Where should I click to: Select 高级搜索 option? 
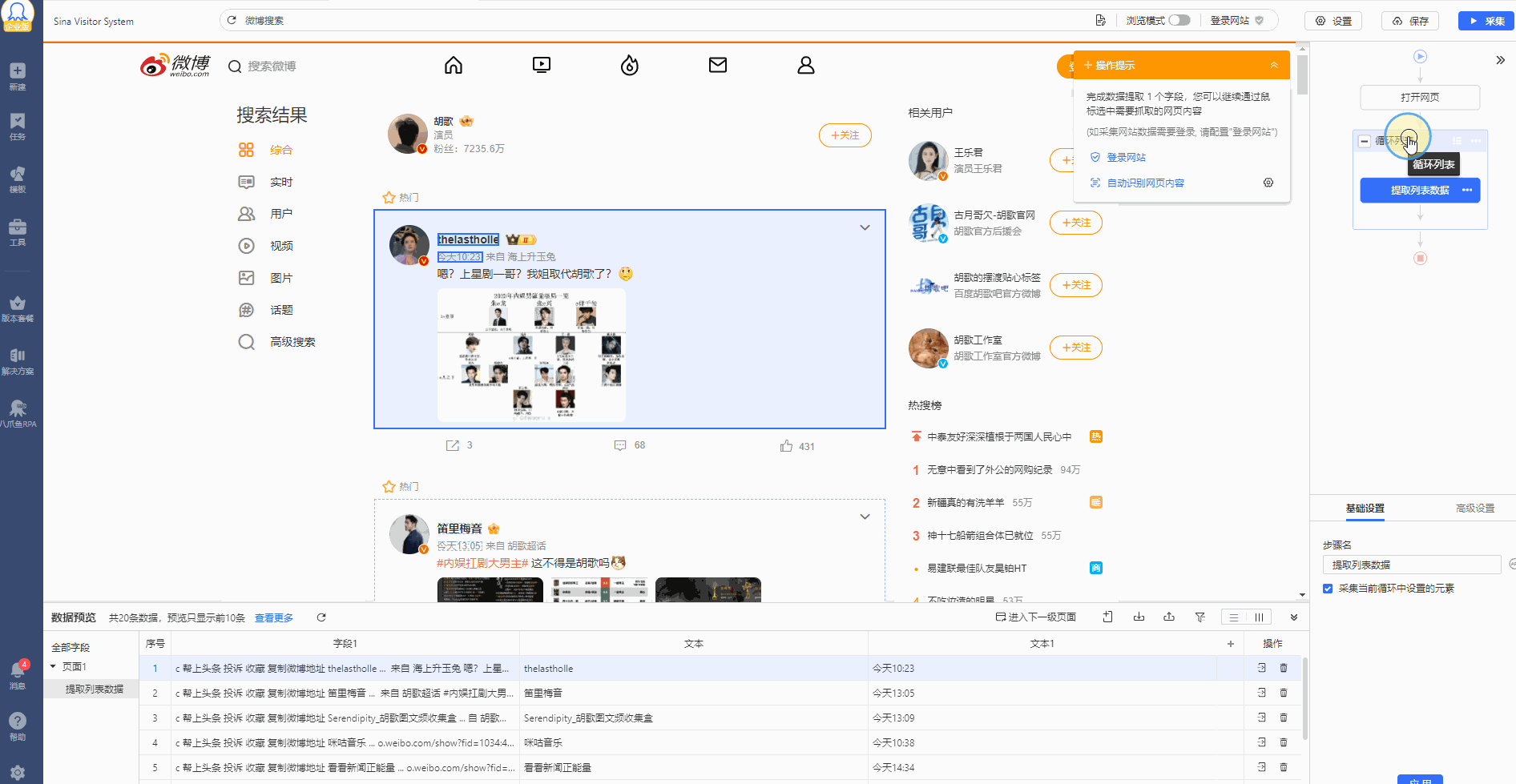[x=292, y=342]
